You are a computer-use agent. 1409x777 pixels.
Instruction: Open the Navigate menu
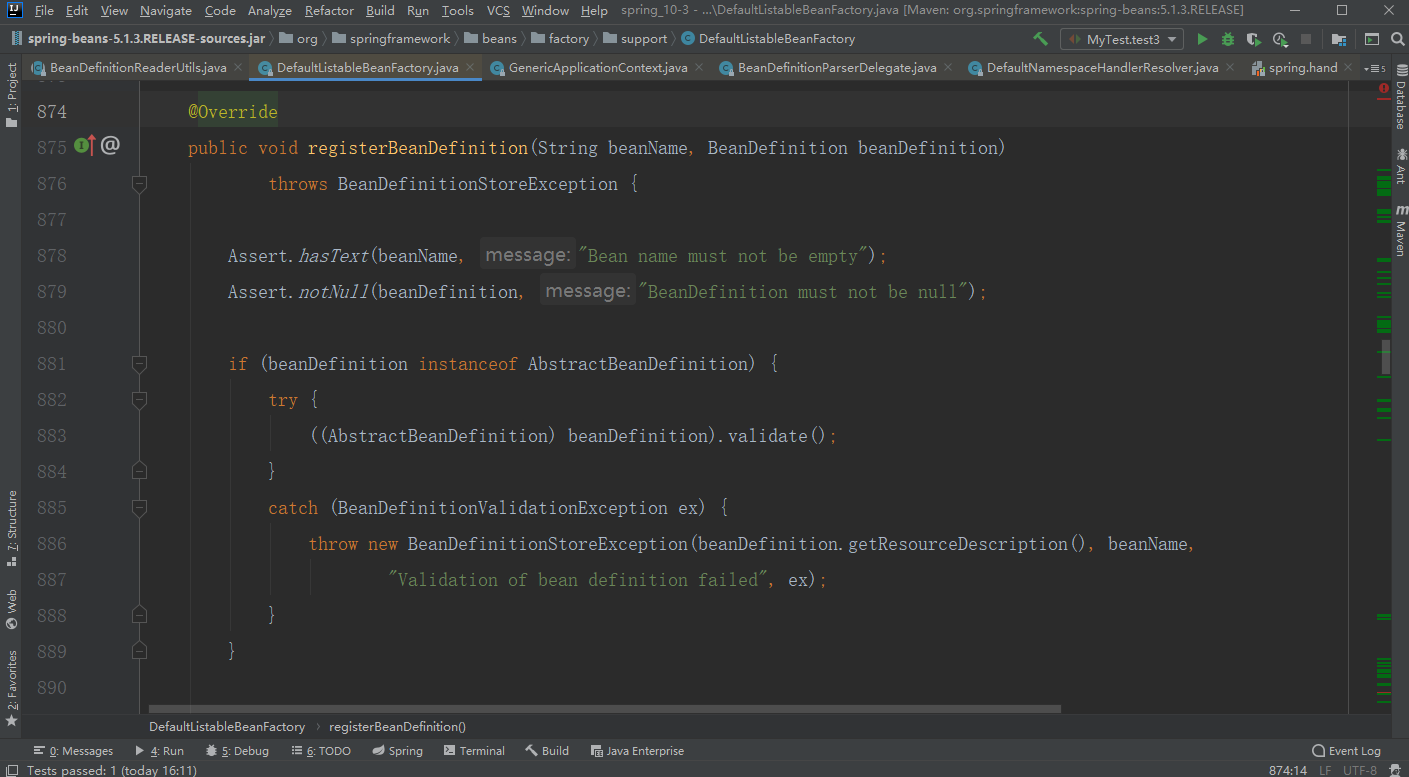165,10
